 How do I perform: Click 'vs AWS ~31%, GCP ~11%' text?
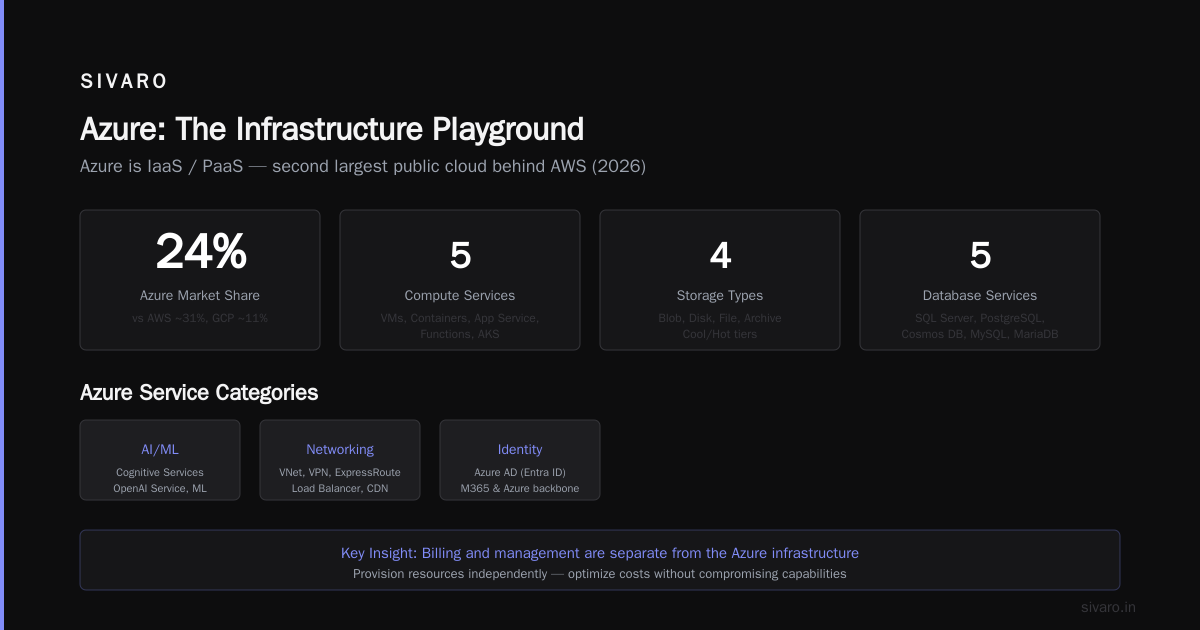[x=200, y=318]
